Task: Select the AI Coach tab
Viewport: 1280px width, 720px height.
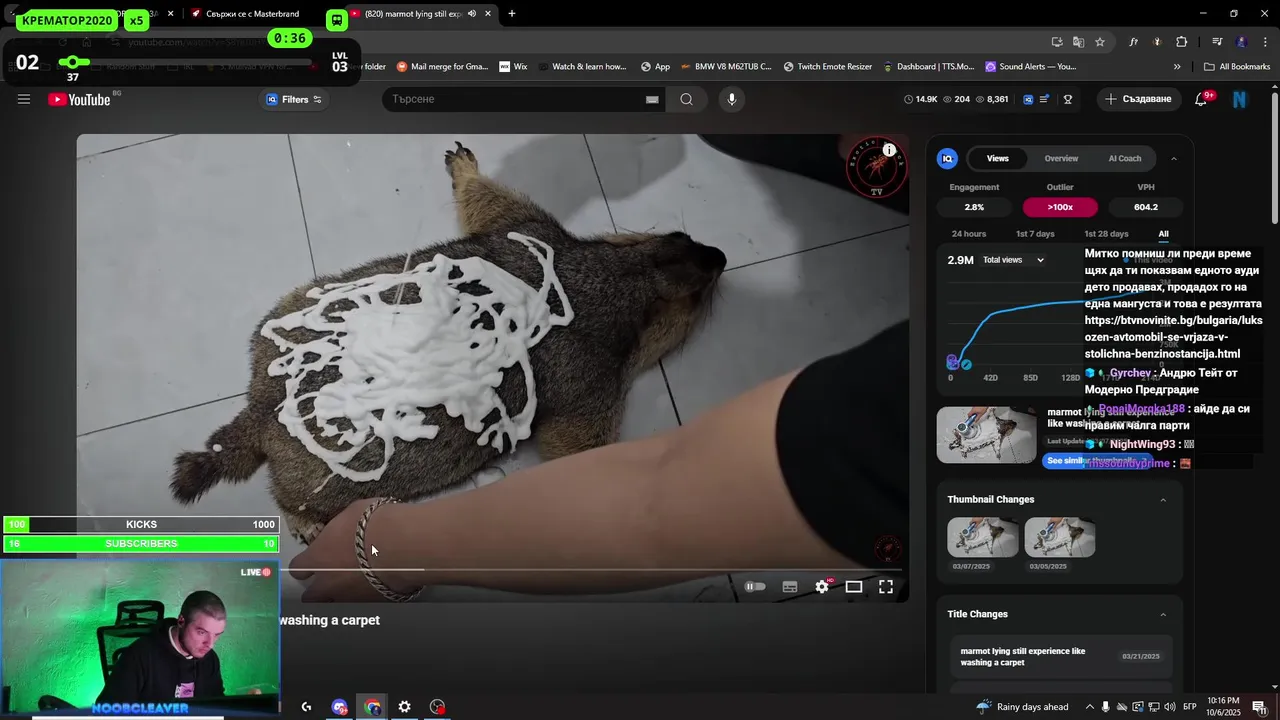Action: click(1125, 158)
